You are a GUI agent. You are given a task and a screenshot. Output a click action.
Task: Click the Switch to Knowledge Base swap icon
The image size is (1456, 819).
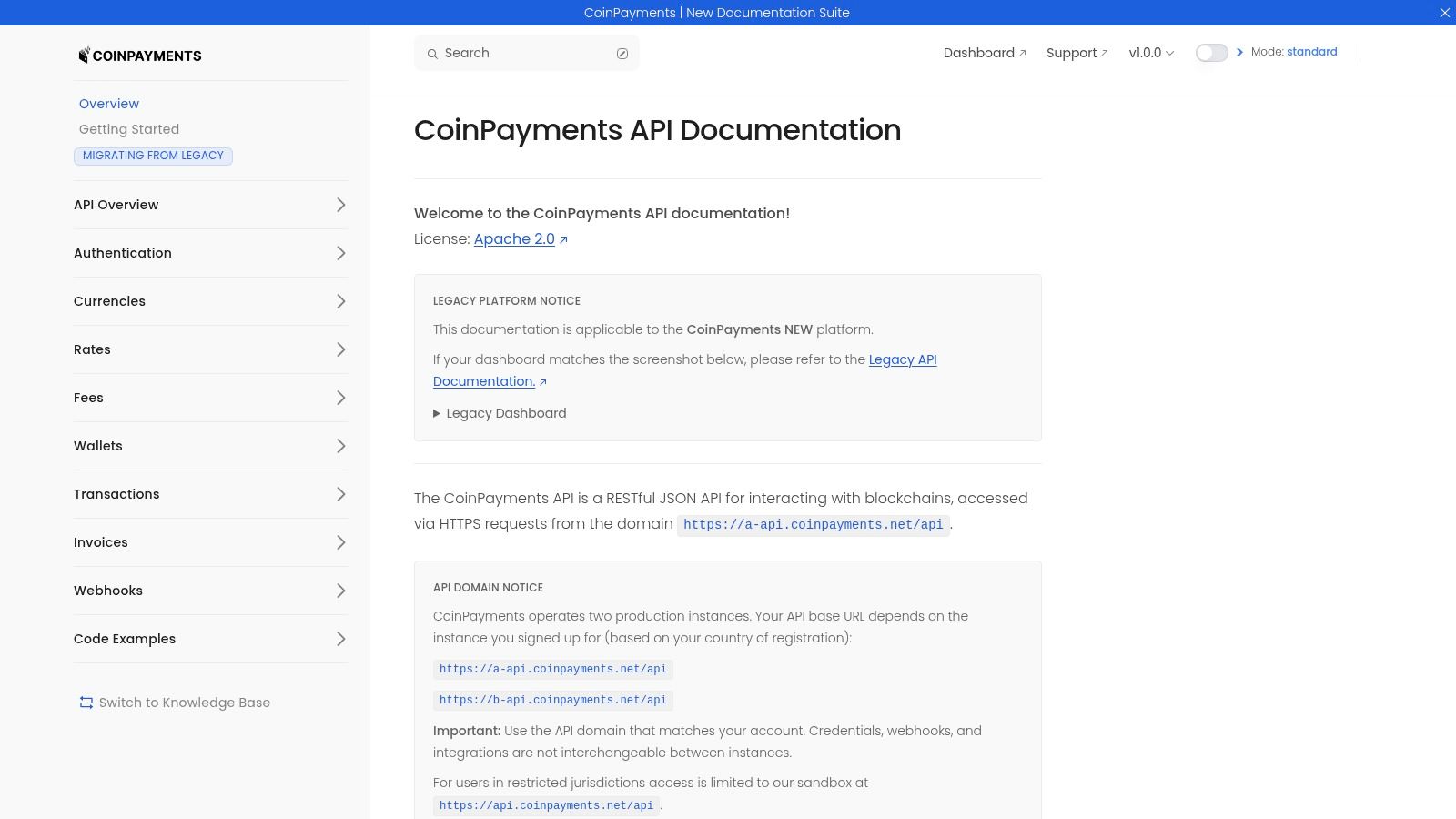(x=86, y=703)
